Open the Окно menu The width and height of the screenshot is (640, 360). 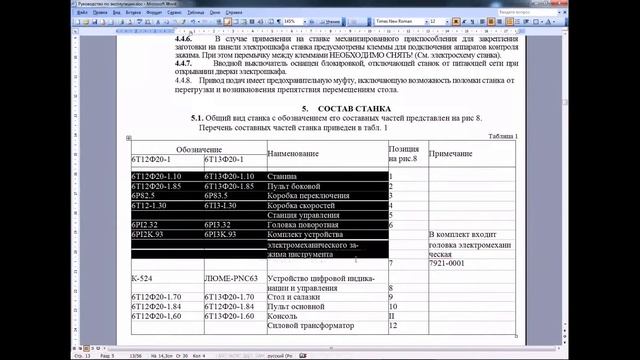[x=215, y=13]
